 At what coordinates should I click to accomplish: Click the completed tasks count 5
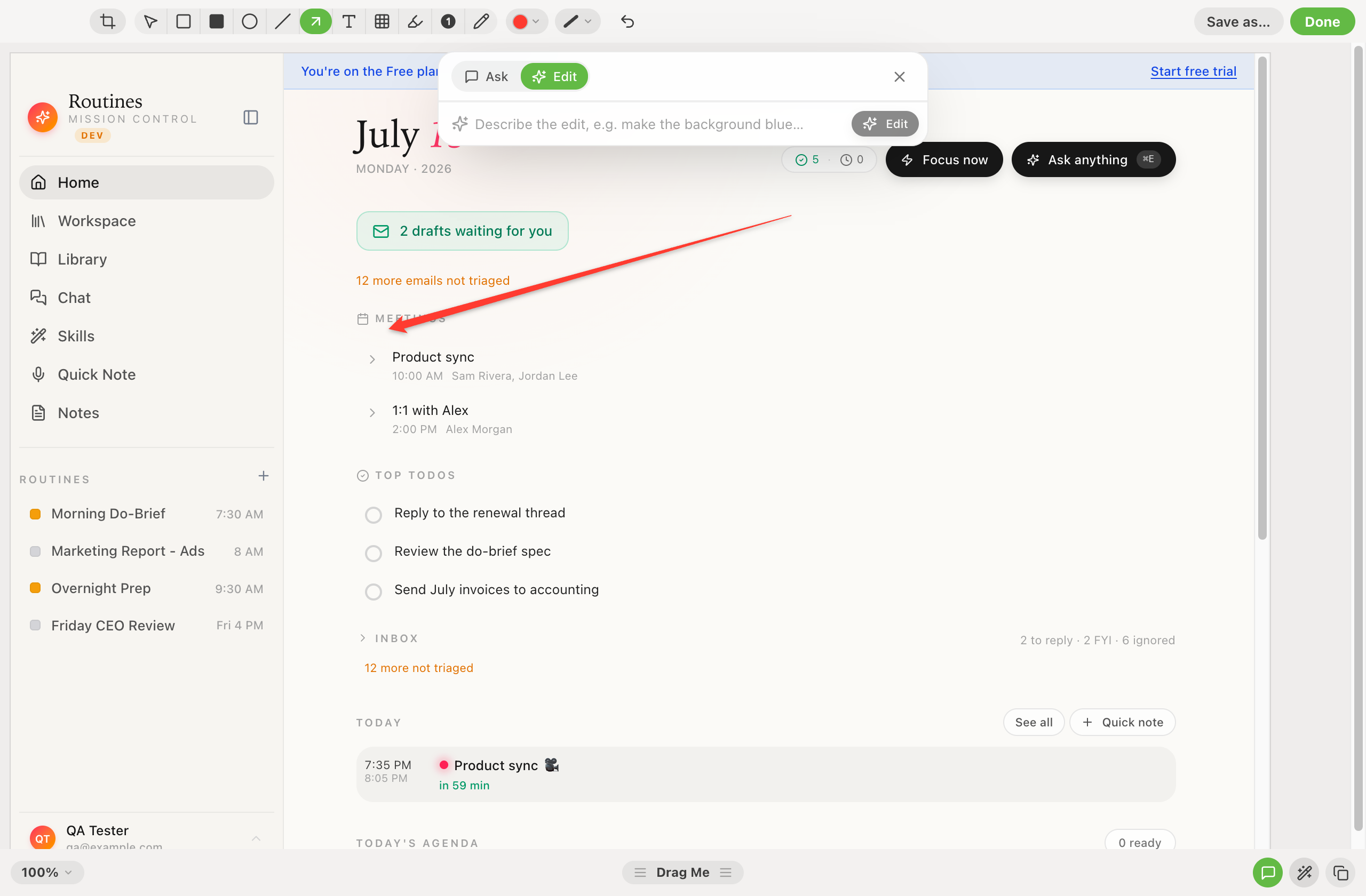point(807,159)
